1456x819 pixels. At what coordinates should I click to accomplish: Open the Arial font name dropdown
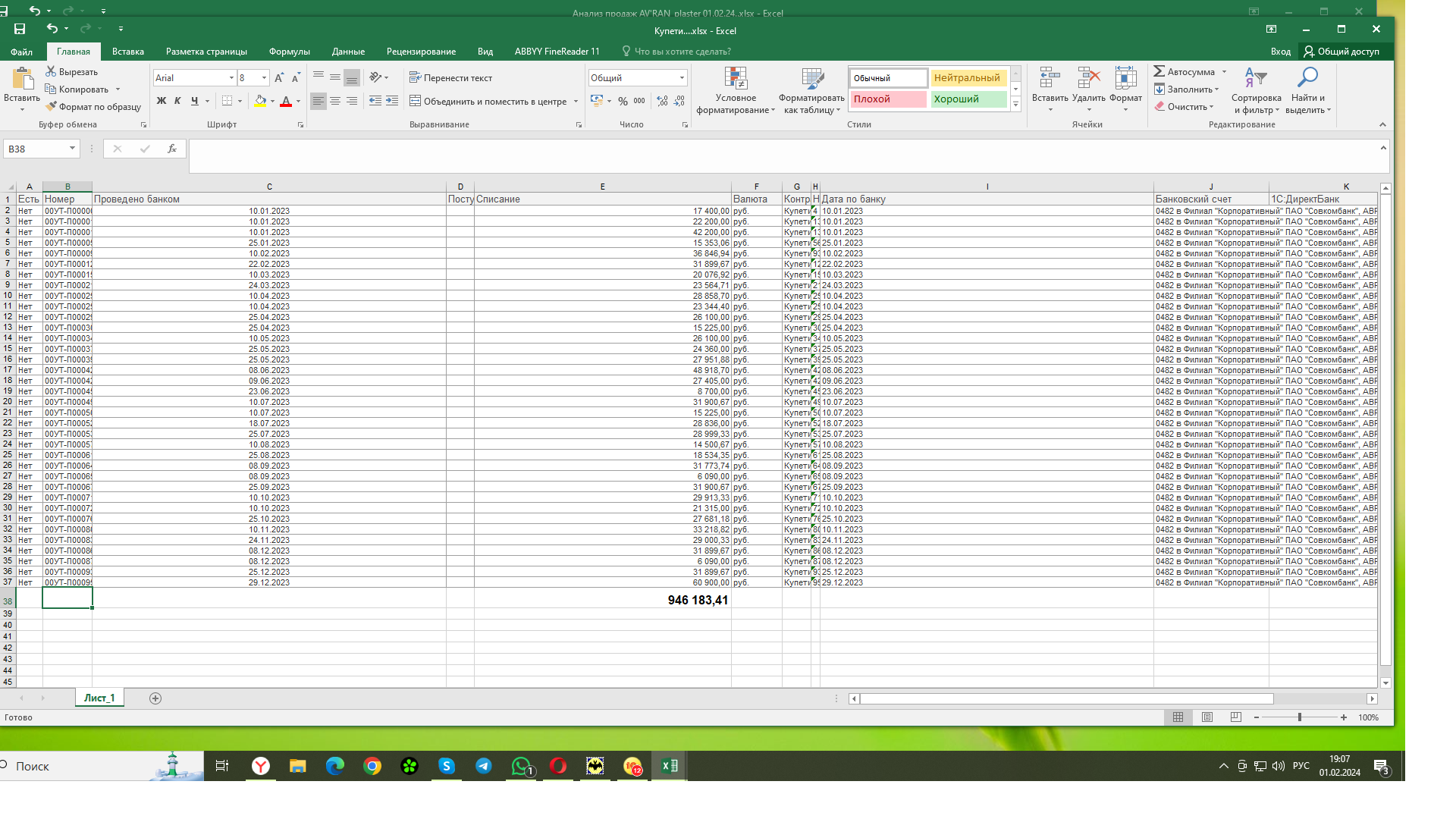coord(231,78)
